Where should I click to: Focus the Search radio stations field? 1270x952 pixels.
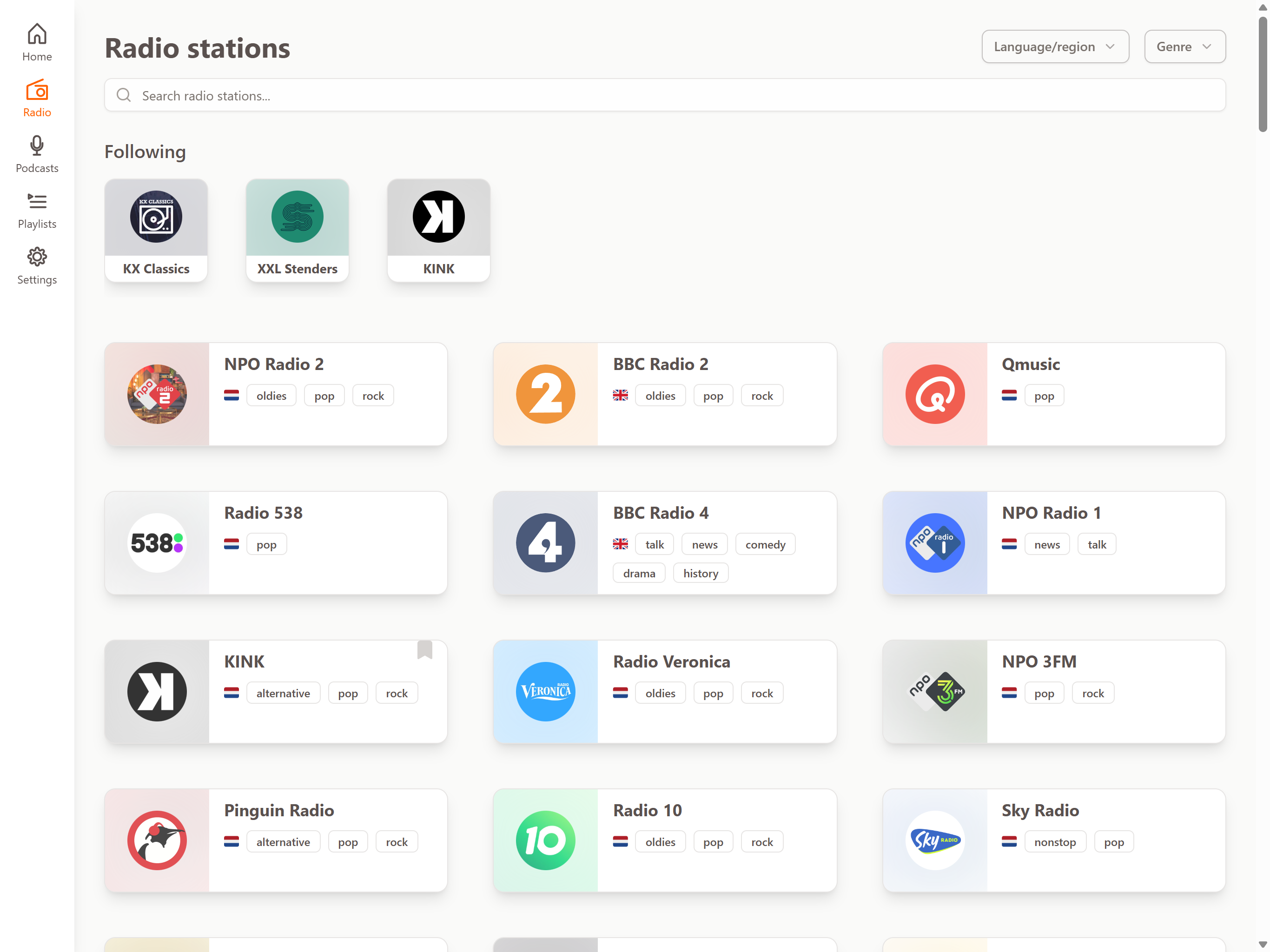(x=665, y=95)
